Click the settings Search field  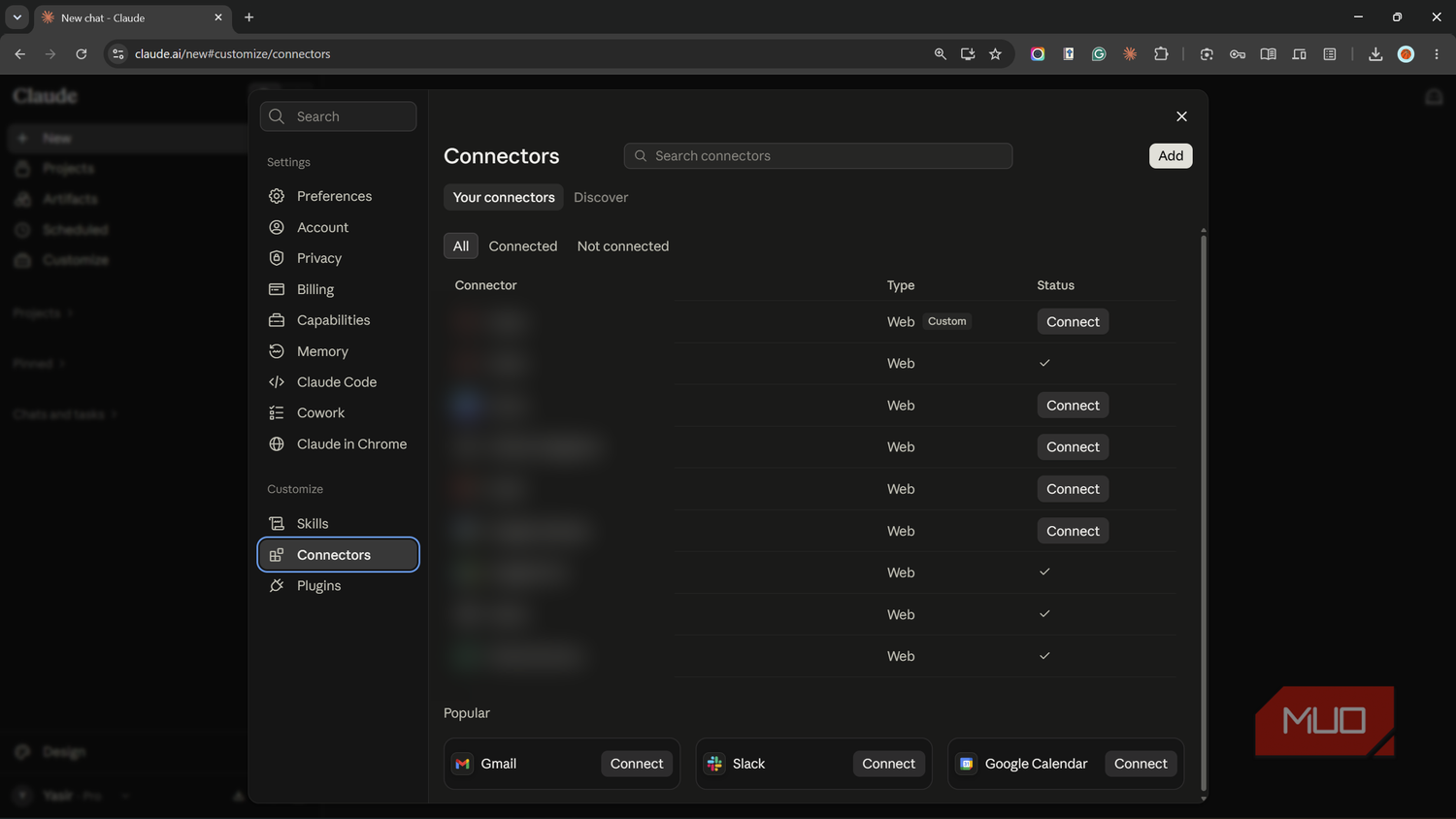tap(338, 116)
